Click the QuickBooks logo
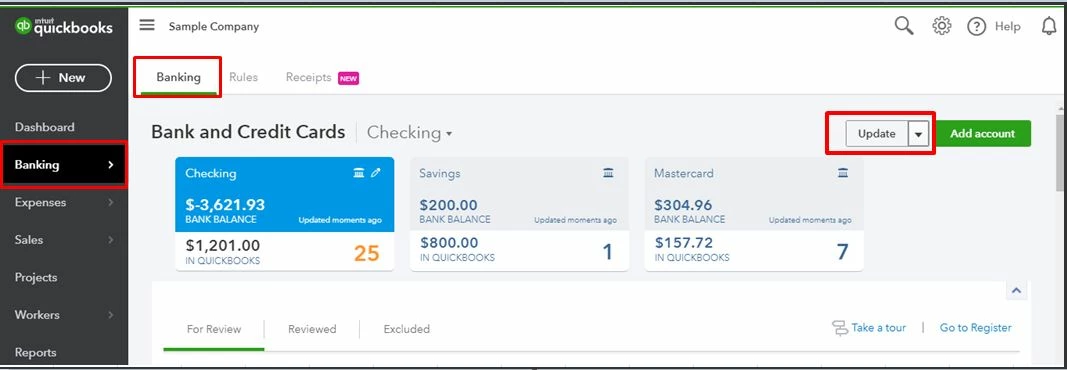The image size is (1067, 370). [x=64, y=27]
